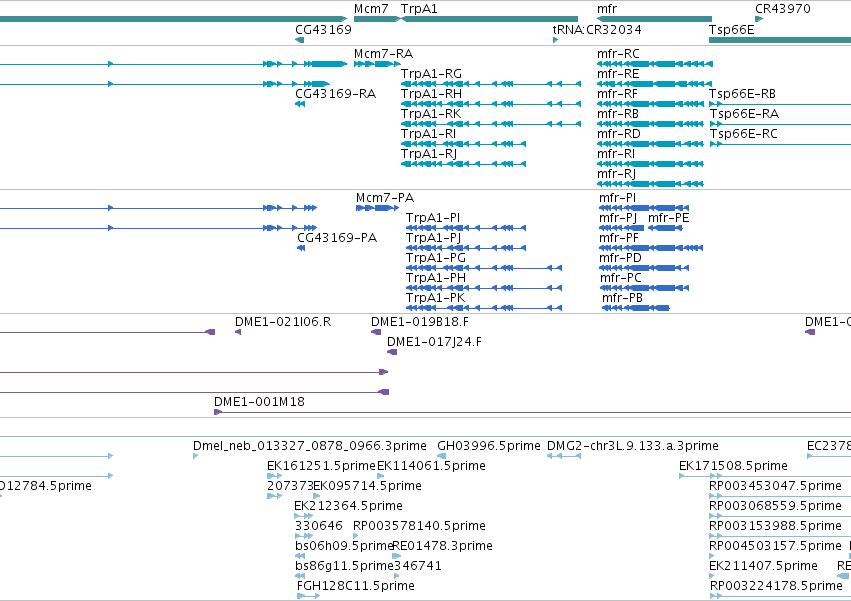Click the mfr gene label
851x601 pixels.
click(607, 9)
